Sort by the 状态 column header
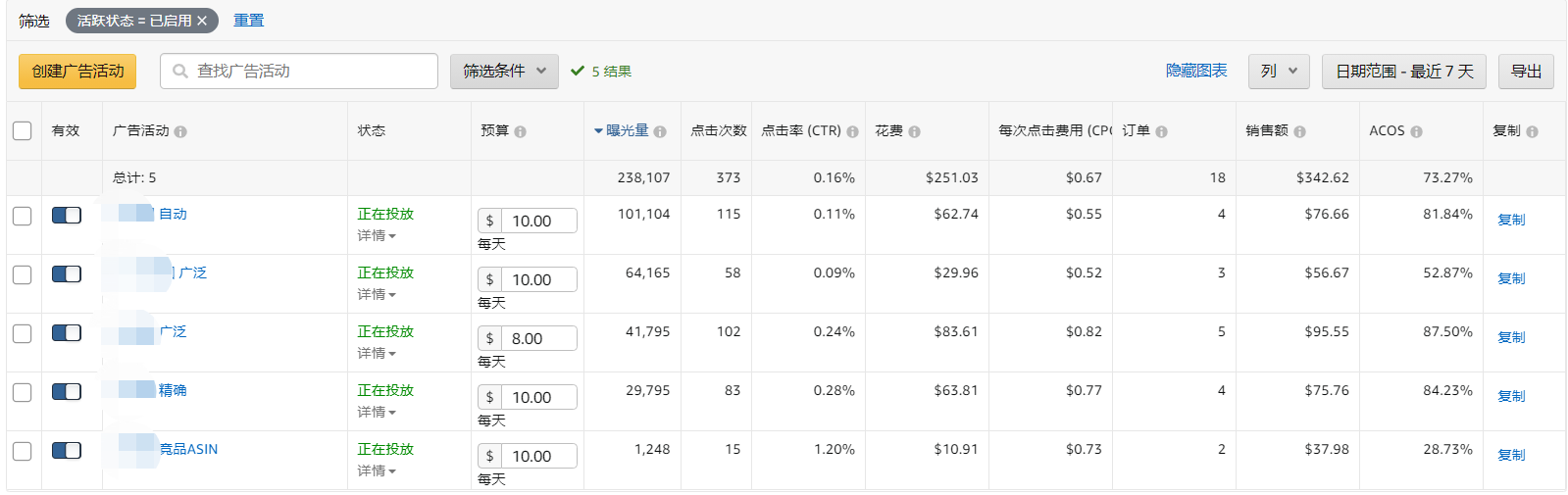Image resolution: width=1568 pixels, height=495 pixels. [x=372, y=130]
